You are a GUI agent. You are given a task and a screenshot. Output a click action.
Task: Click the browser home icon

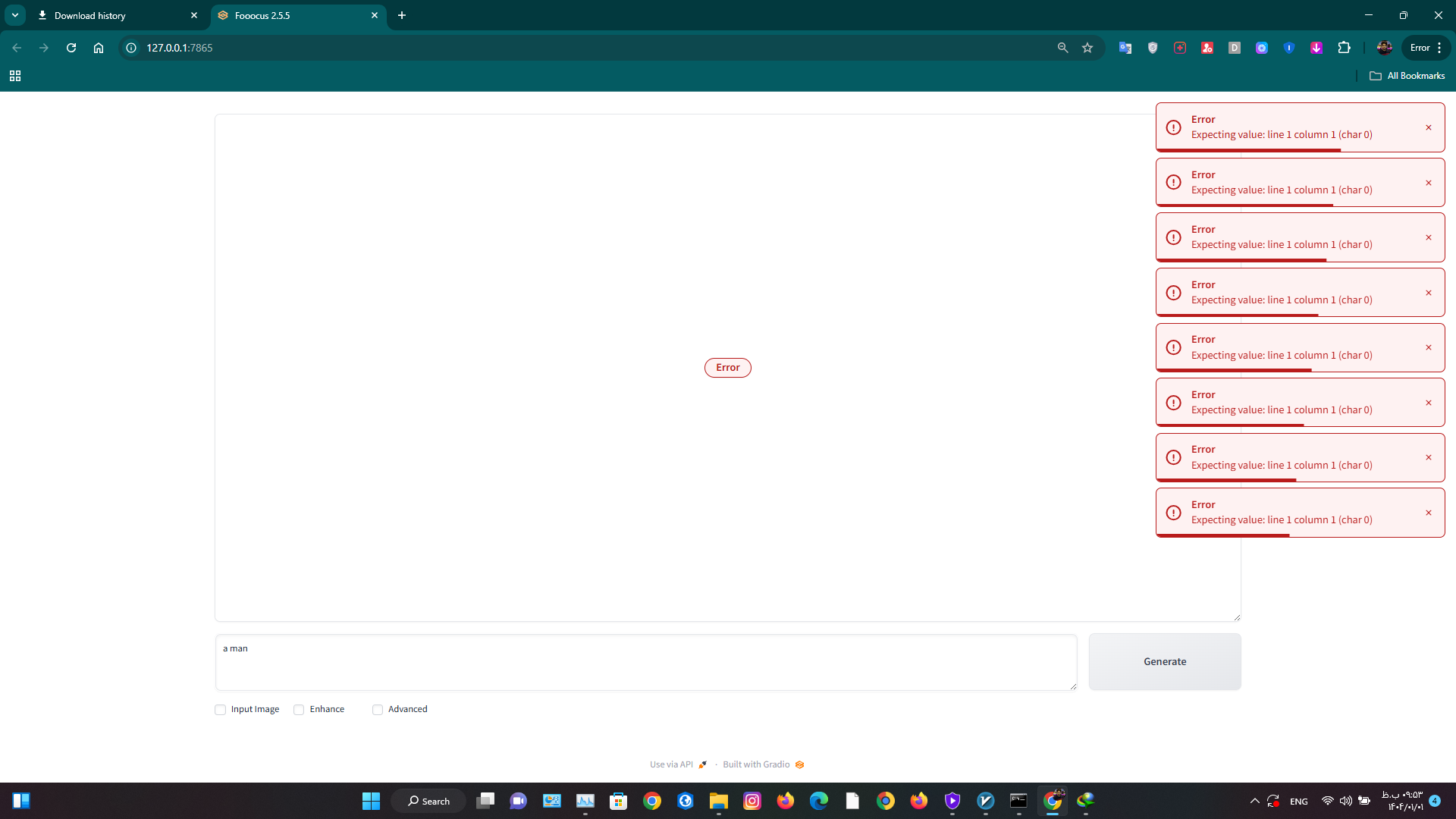click(x=99, y=48)
